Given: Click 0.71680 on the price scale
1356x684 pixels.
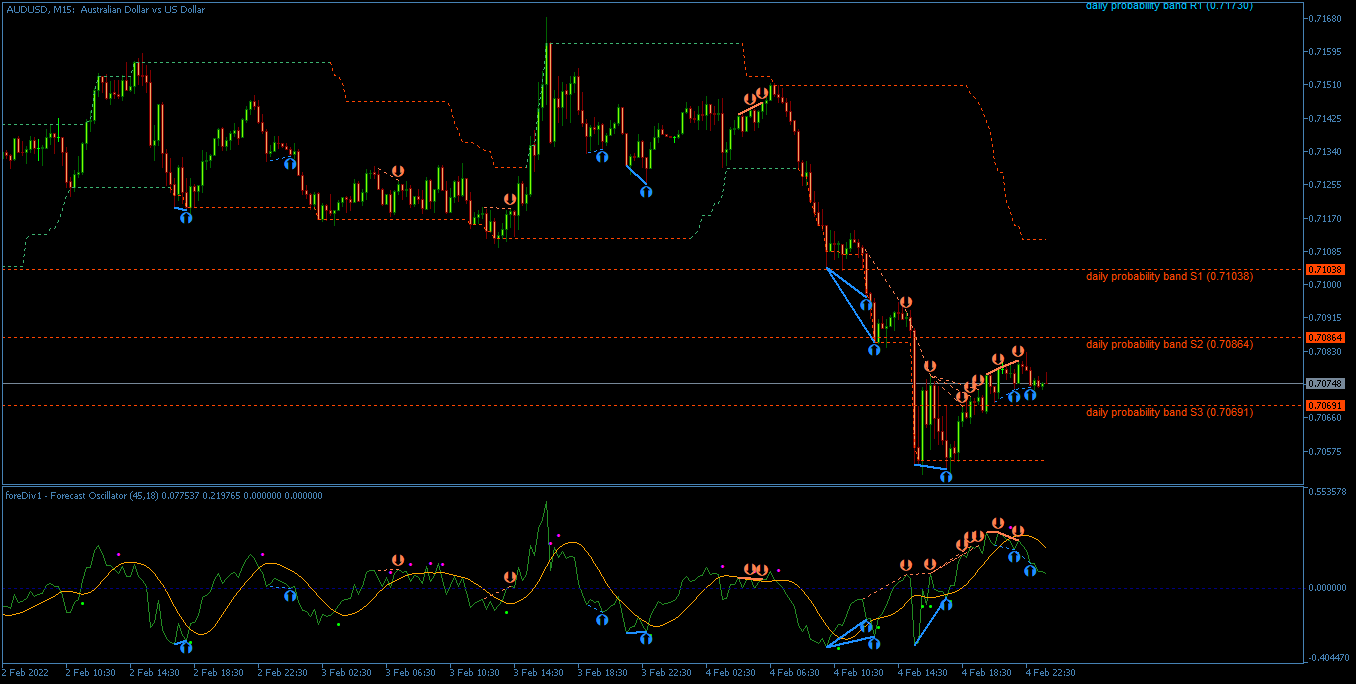Looking at the screenshot, I should pyautogui.click(x=1326, y=18).
